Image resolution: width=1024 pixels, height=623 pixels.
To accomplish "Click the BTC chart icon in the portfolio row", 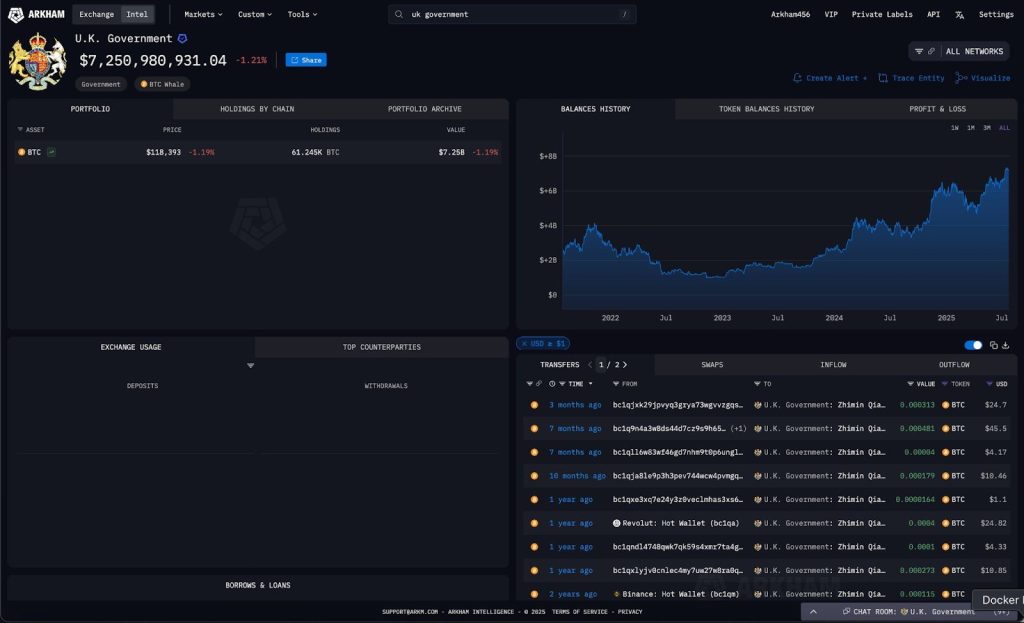I will (51, 152).
